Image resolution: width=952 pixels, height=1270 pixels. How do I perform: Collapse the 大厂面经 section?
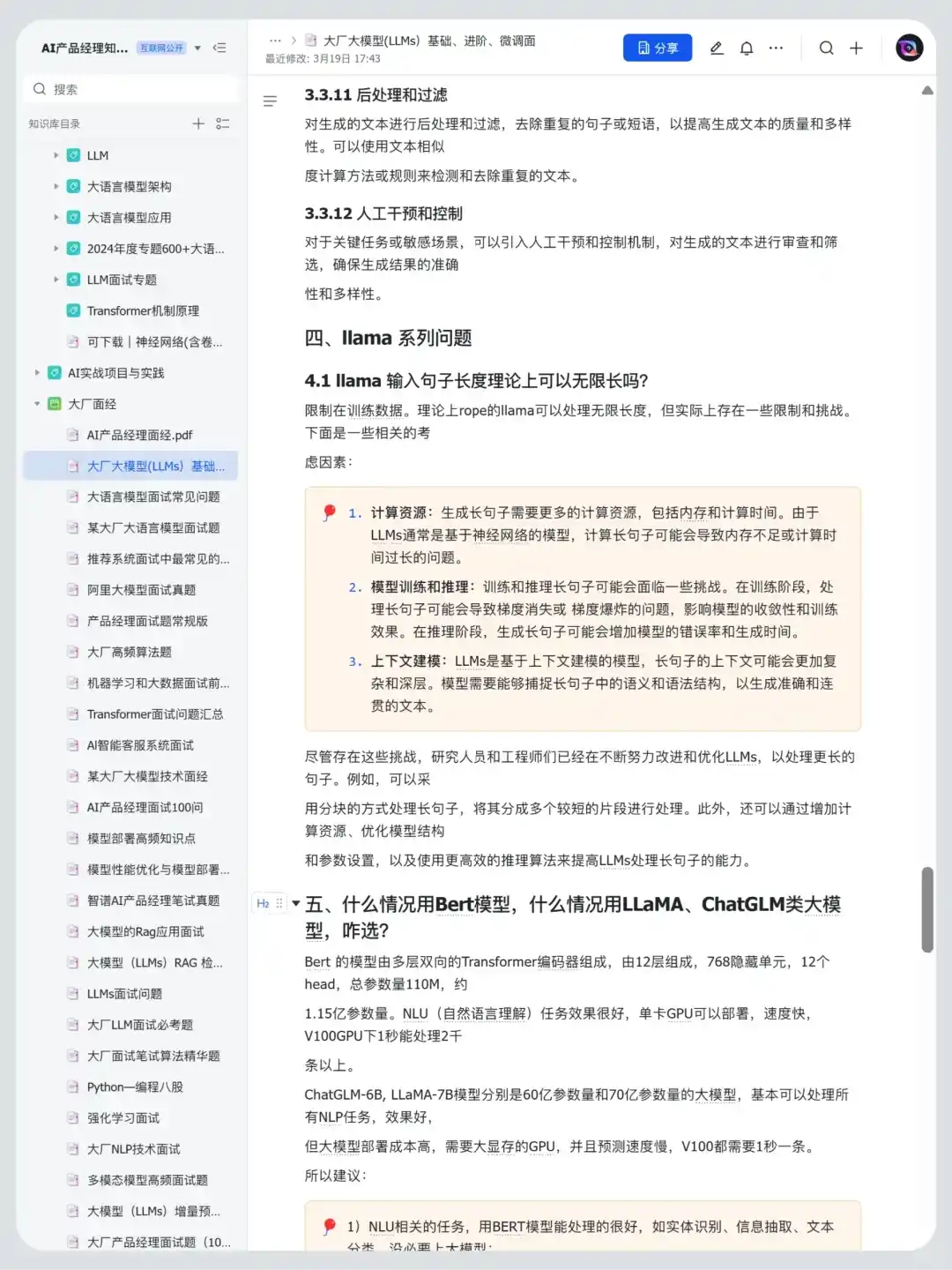point(36,404)
